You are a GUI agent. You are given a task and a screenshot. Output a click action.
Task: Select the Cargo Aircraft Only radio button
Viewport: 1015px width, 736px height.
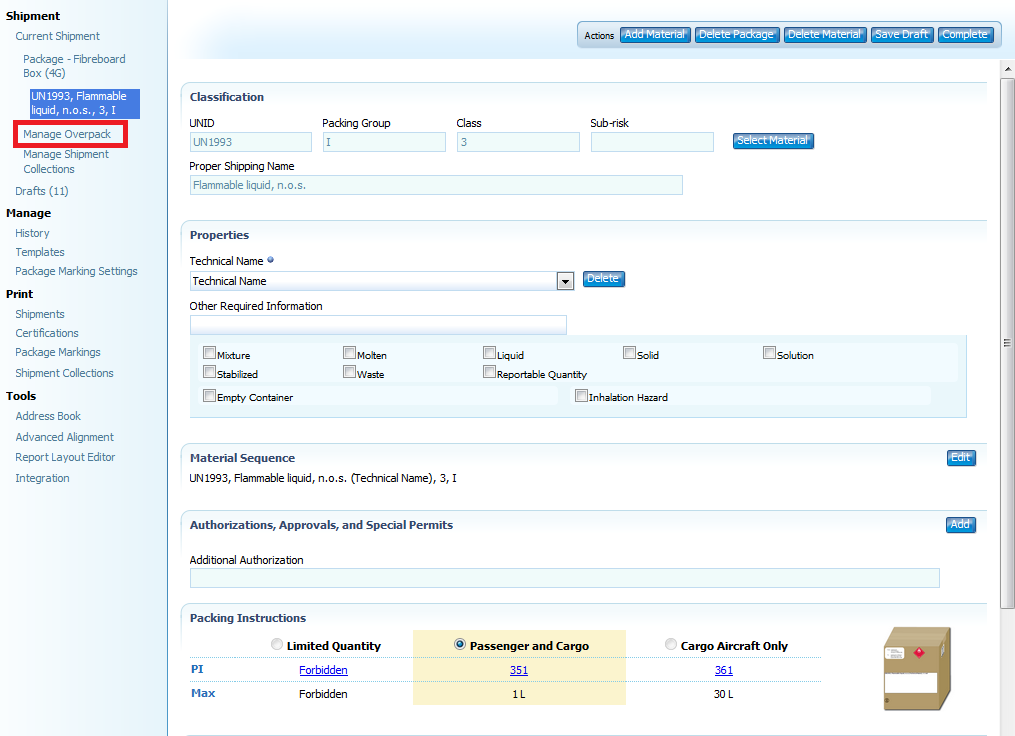(x=671, y=645)
